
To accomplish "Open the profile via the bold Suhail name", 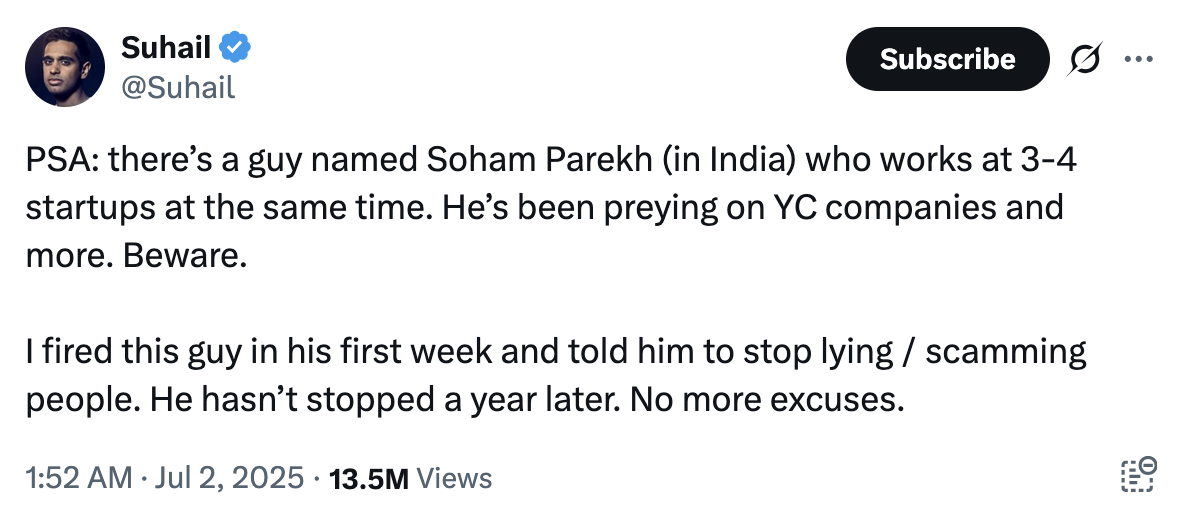I will [166, 48].
